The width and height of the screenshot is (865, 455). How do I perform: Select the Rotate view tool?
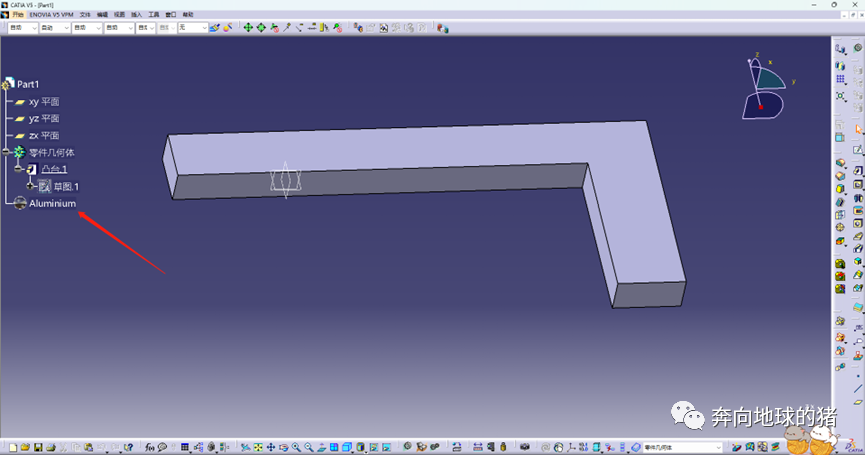click(x=284, y=447)
